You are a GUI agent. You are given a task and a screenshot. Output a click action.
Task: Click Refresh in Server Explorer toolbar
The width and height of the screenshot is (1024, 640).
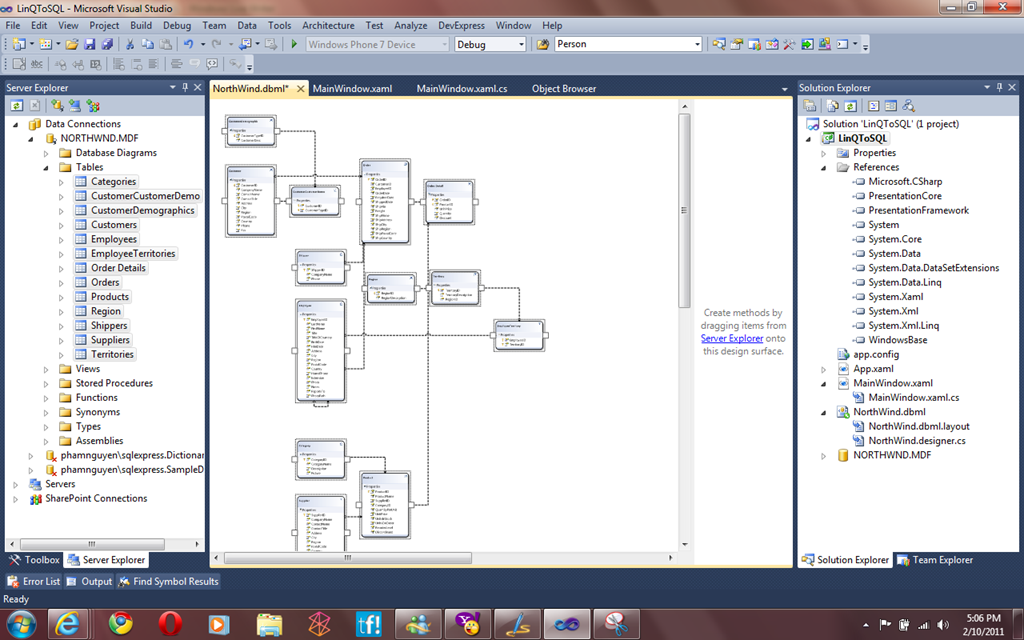[x=17, y=105]
